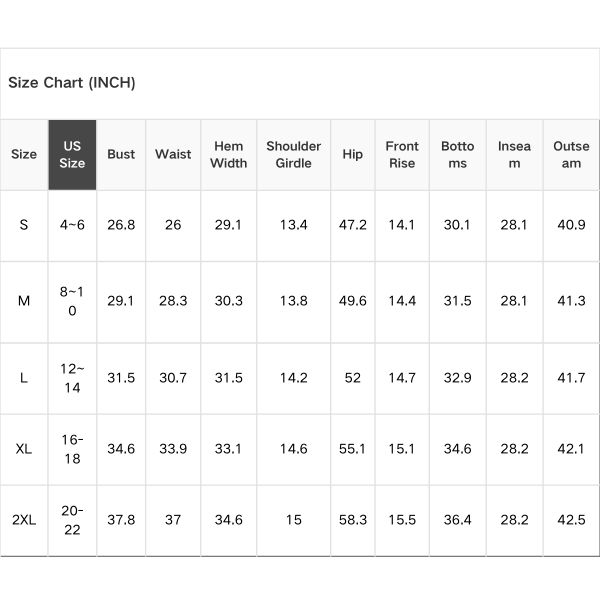Click the highlighted US Size column header

[x=72, y=155]
